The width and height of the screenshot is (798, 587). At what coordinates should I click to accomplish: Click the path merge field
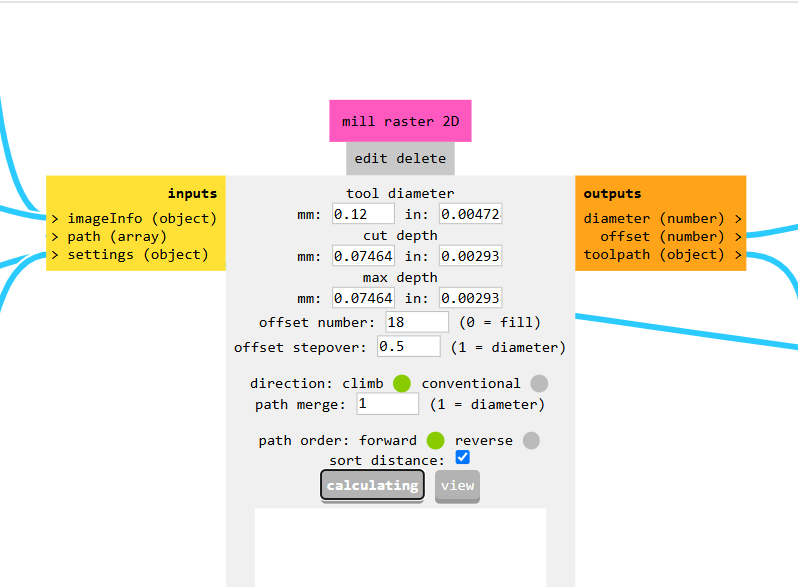388,404
